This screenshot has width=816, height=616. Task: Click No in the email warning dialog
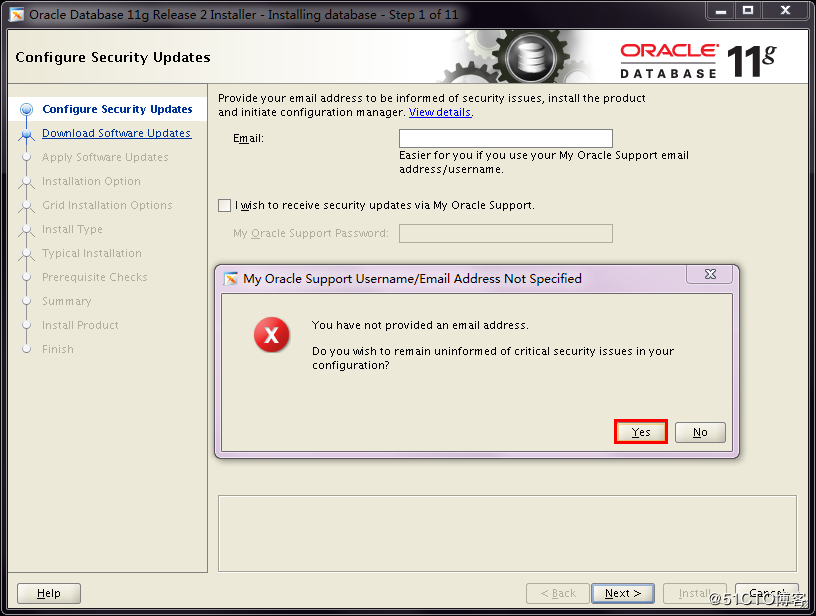(700, 432)
